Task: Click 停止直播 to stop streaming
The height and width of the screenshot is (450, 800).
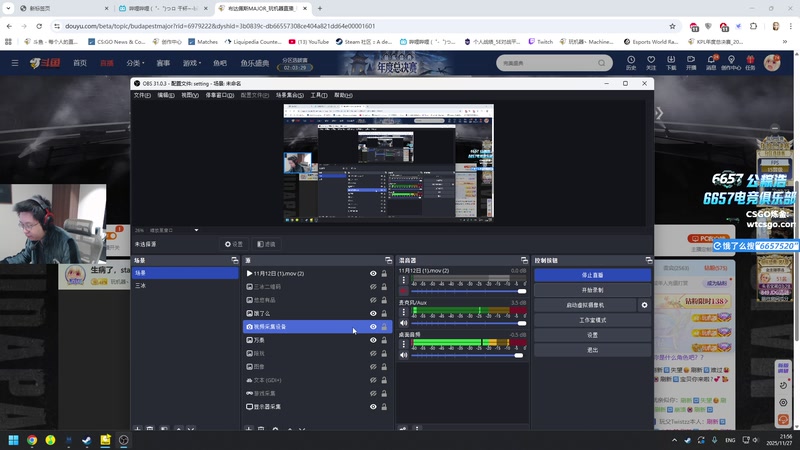Action: tap(592, 275)
